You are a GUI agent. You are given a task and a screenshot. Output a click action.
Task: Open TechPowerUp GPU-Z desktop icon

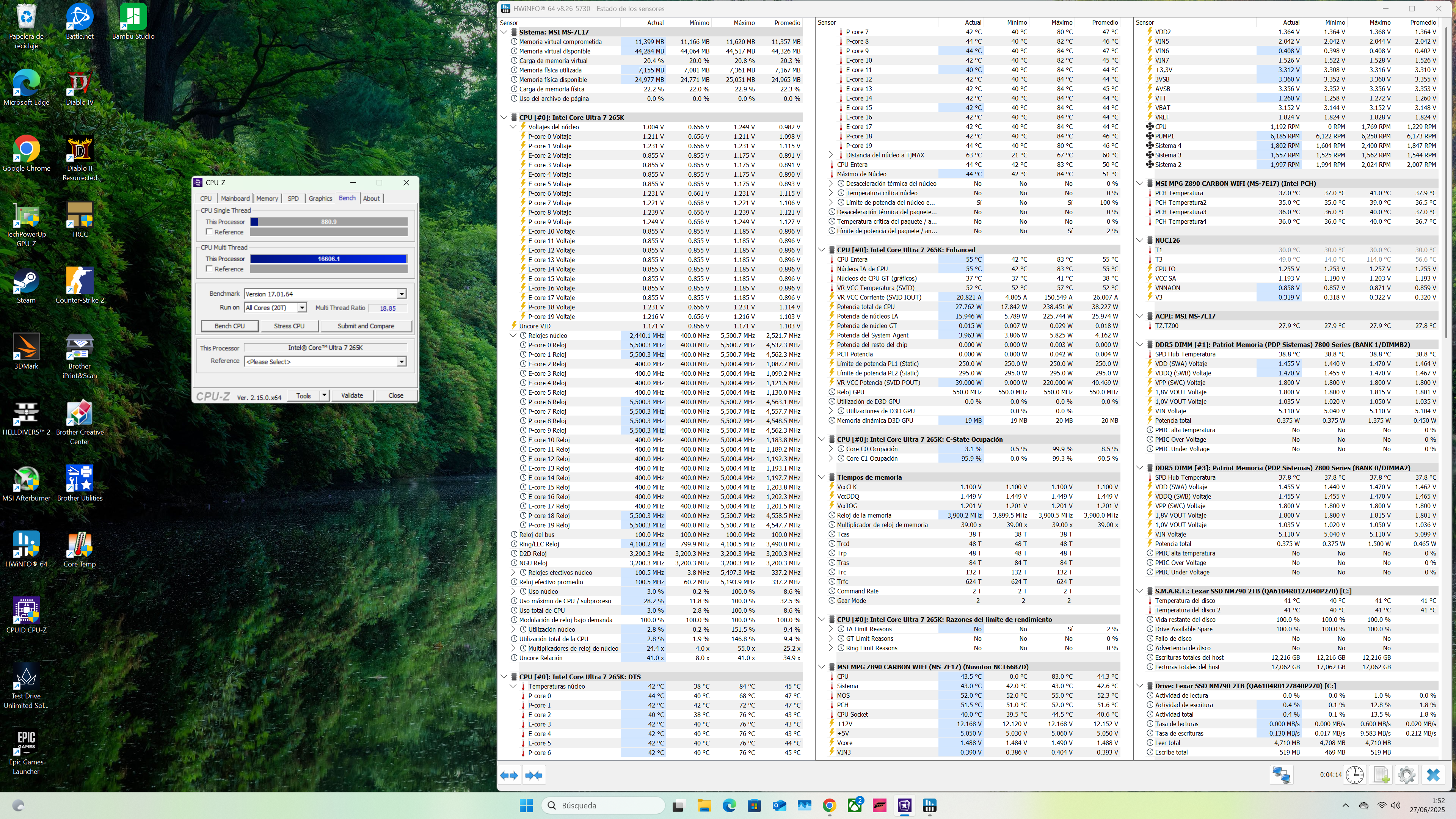(x=26, y=224)
